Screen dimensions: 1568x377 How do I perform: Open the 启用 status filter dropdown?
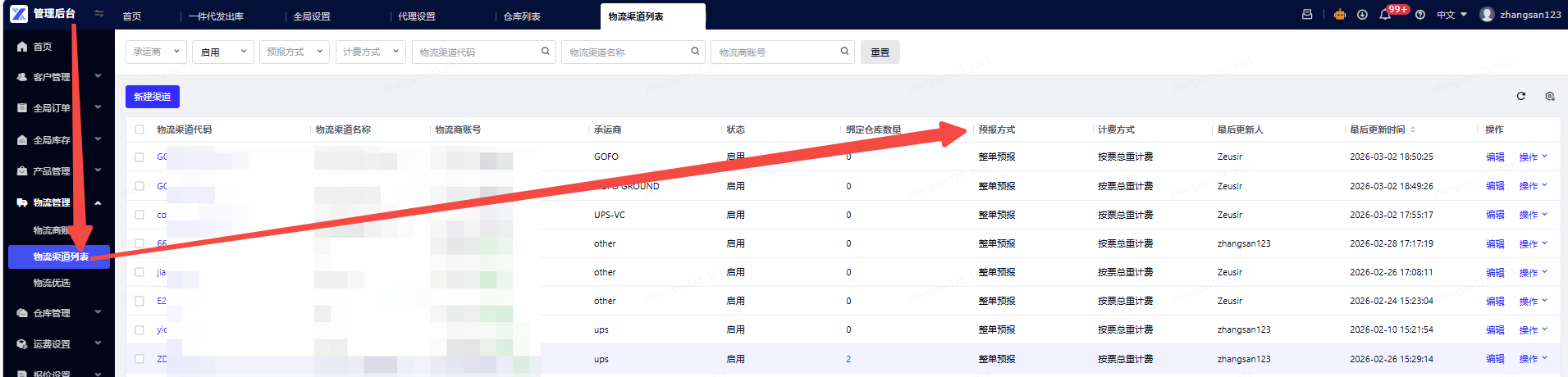(x=223, y=52)
